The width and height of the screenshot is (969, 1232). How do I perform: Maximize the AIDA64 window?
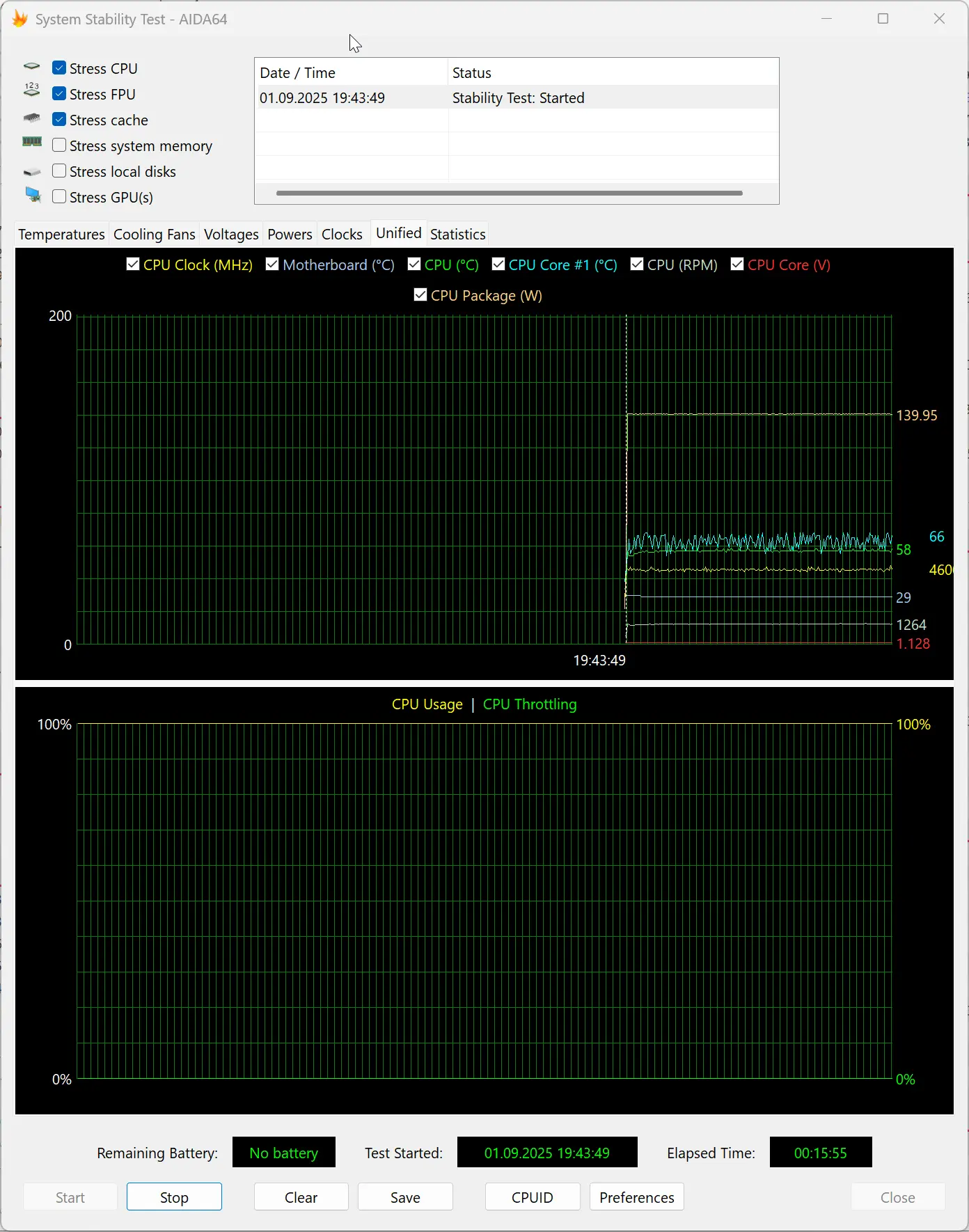(x=883, y=19)
